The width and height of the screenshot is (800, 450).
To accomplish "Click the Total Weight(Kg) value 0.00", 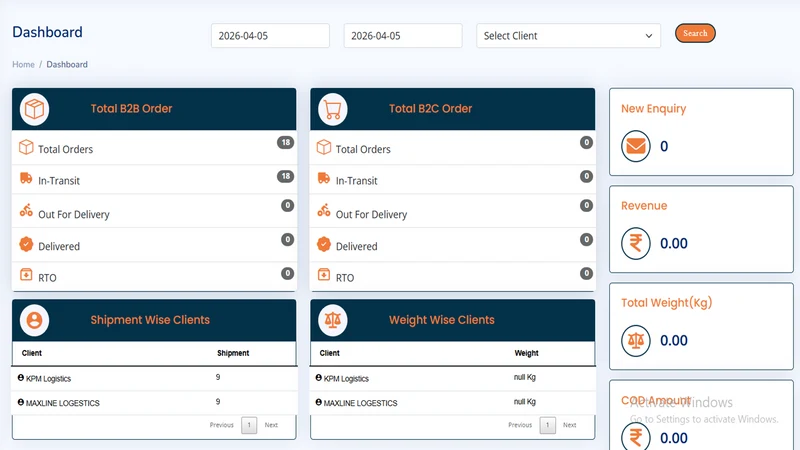I will (x=674, y=340).
